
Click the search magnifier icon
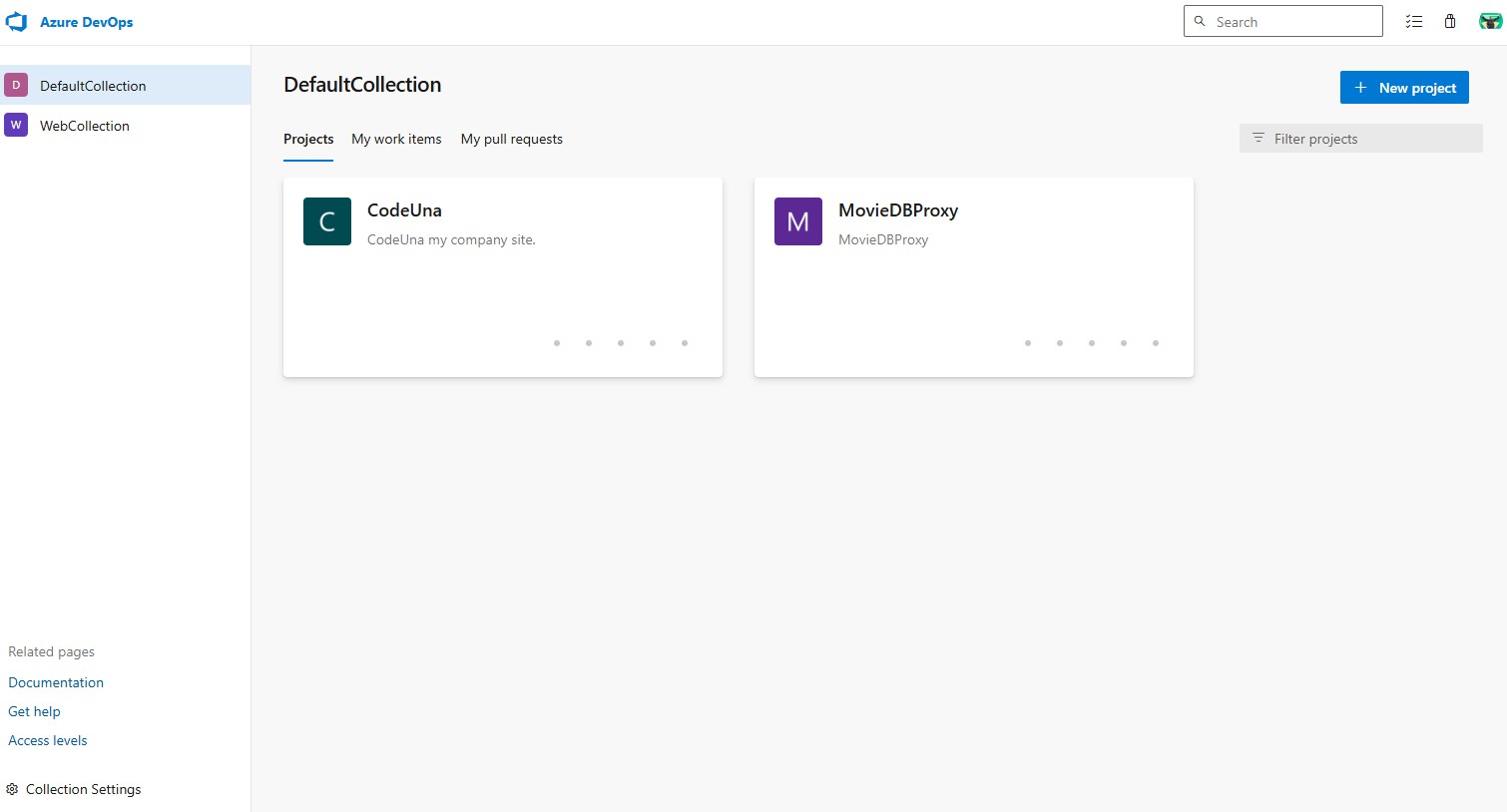tap(1200, 21)
